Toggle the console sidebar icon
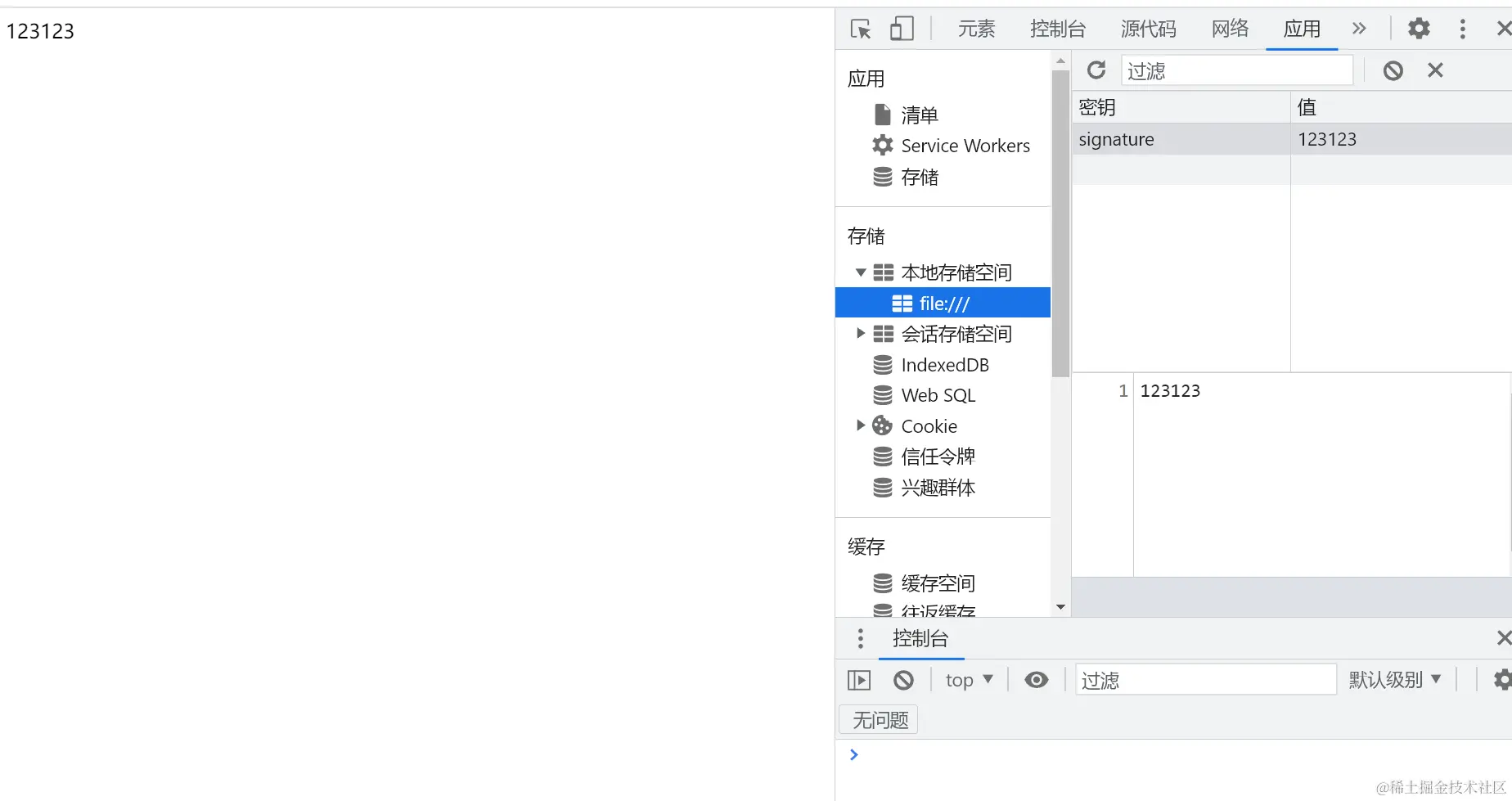Viewport: 1512px width, 801px height. [x=859, y=680]
